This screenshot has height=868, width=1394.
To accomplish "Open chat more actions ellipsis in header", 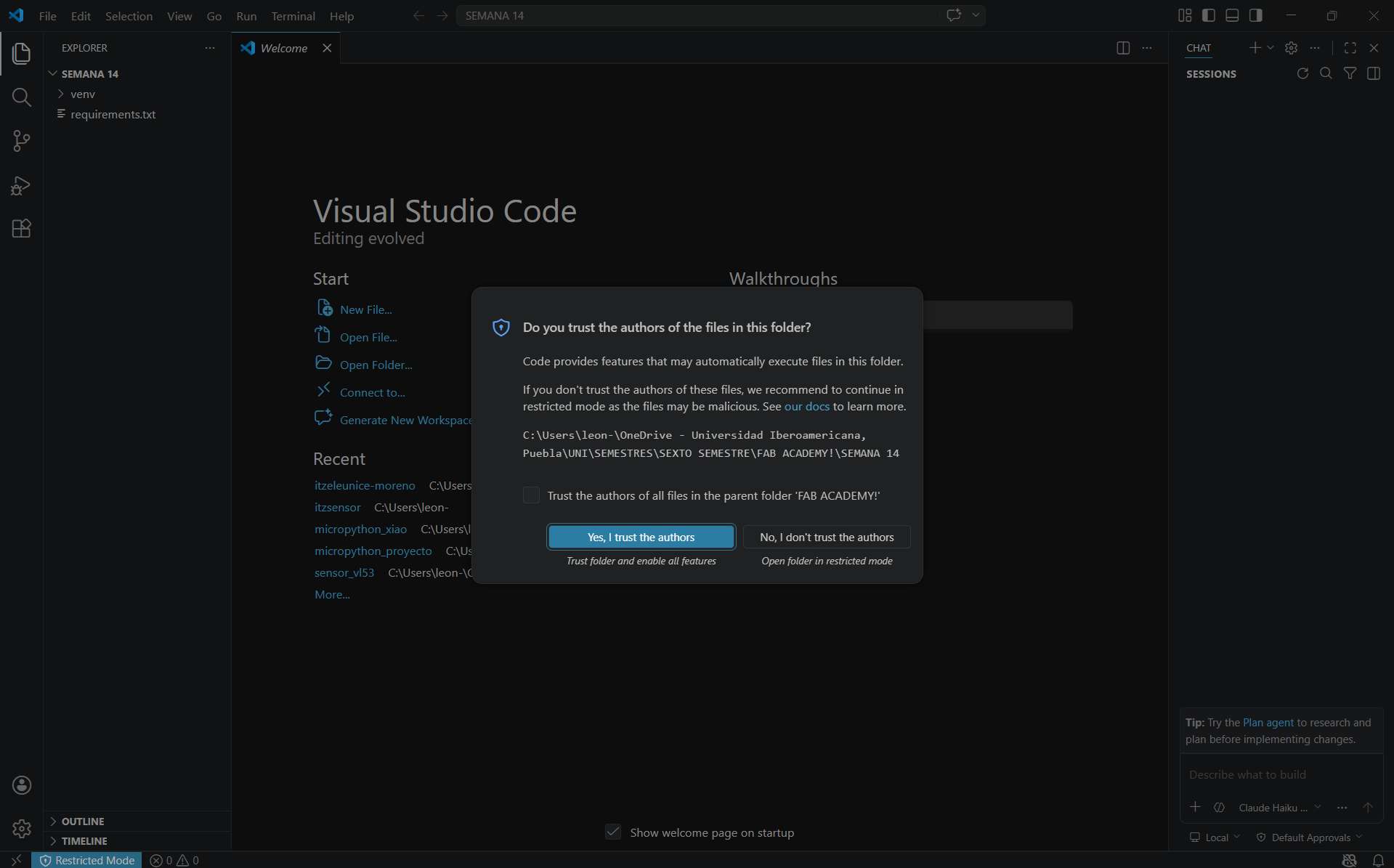I will (1315, 48).
